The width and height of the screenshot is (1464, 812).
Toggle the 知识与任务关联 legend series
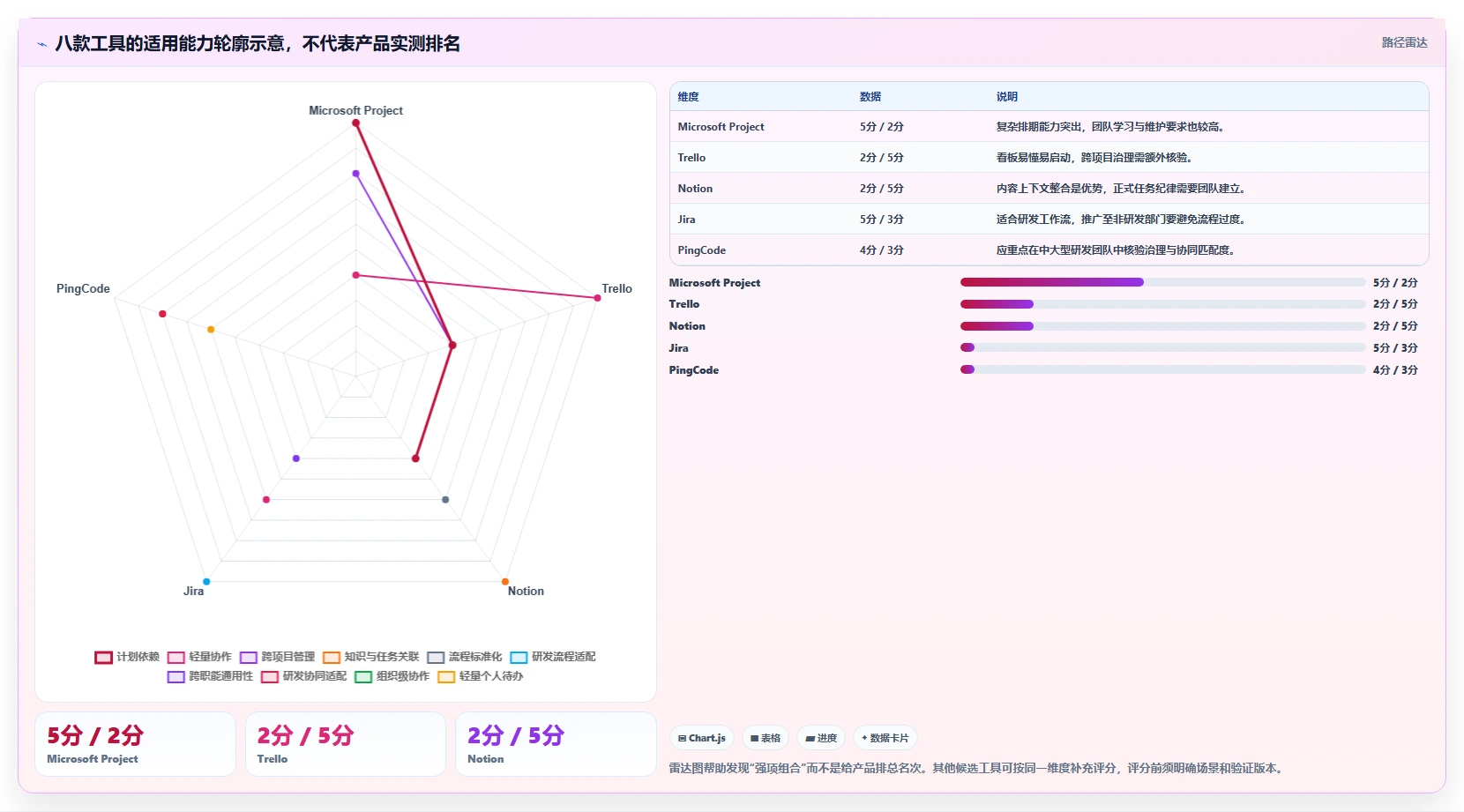click(370, 657)
